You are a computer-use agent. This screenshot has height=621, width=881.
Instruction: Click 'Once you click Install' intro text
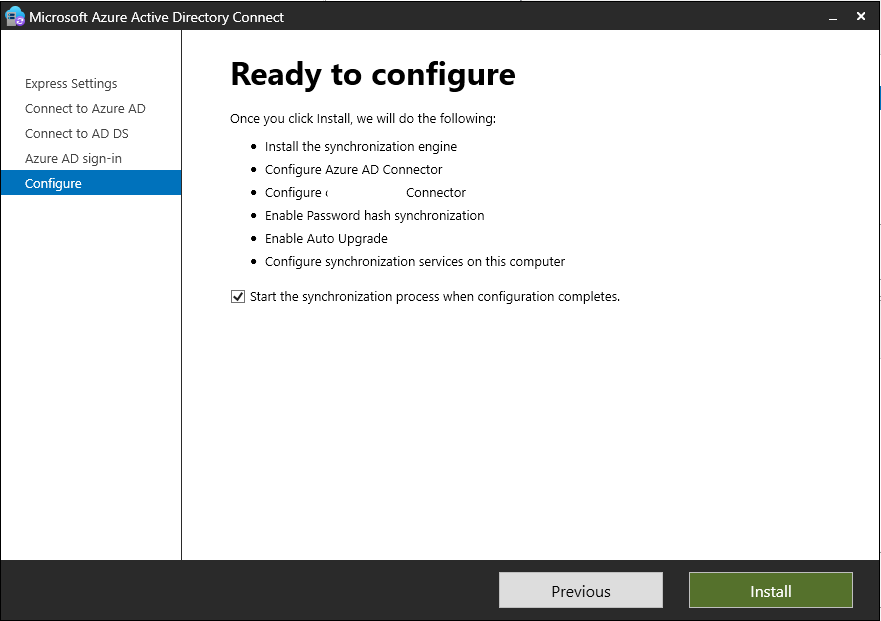[363, 119]
